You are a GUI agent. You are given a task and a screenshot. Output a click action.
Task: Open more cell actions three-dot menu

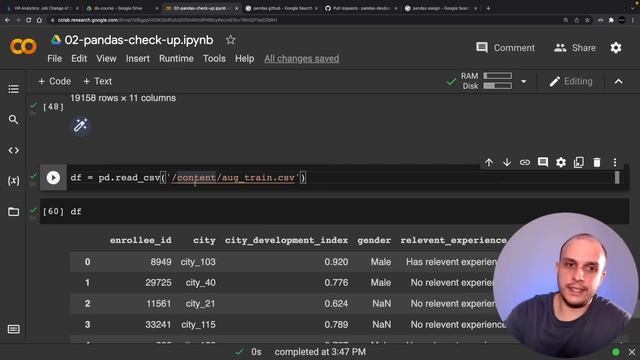[x=615, y=162]
